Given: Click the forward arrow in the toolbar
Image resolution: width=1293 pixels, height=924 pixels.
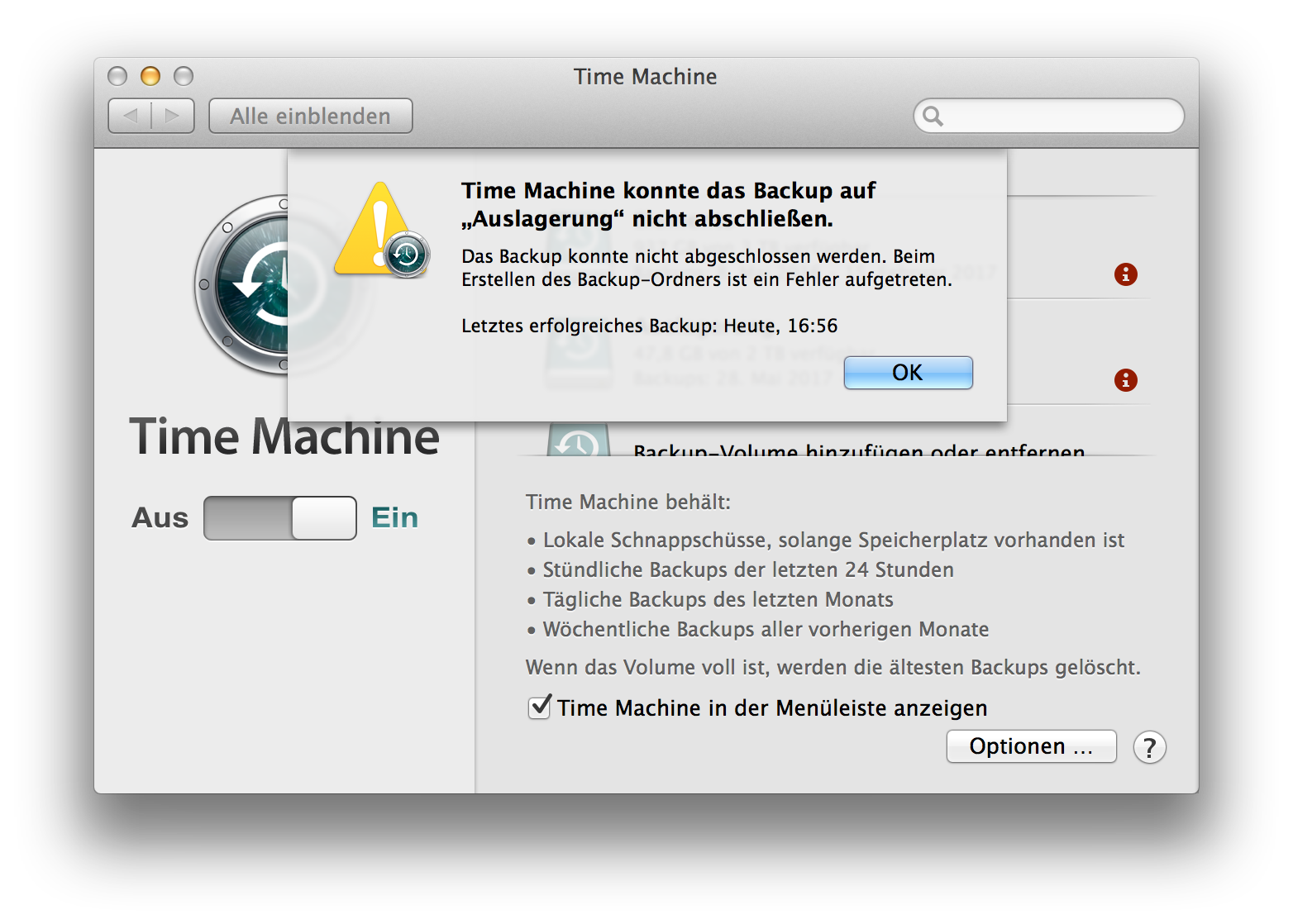Looking at the screenshot, I should point(173,116).
